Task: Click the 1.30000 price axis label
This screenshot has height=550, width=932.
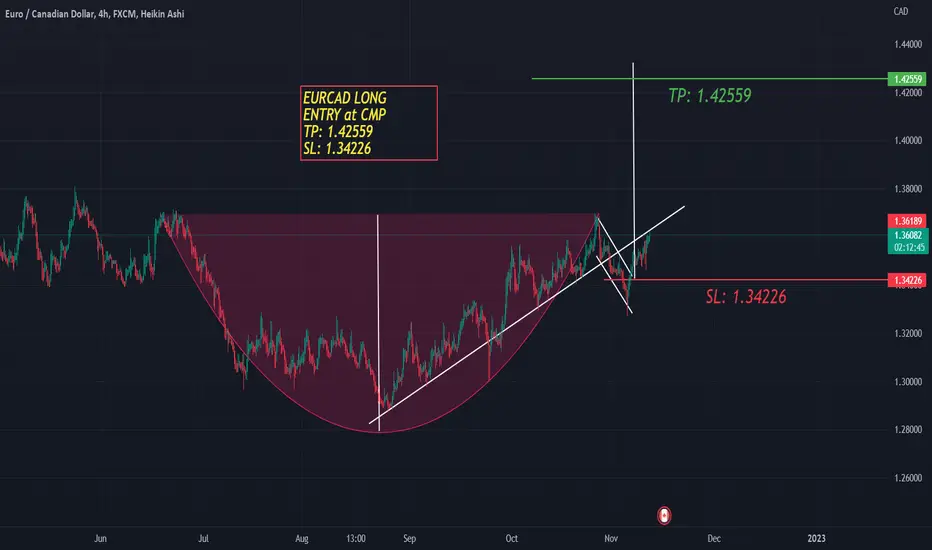Action: click(x=908, y=382)
